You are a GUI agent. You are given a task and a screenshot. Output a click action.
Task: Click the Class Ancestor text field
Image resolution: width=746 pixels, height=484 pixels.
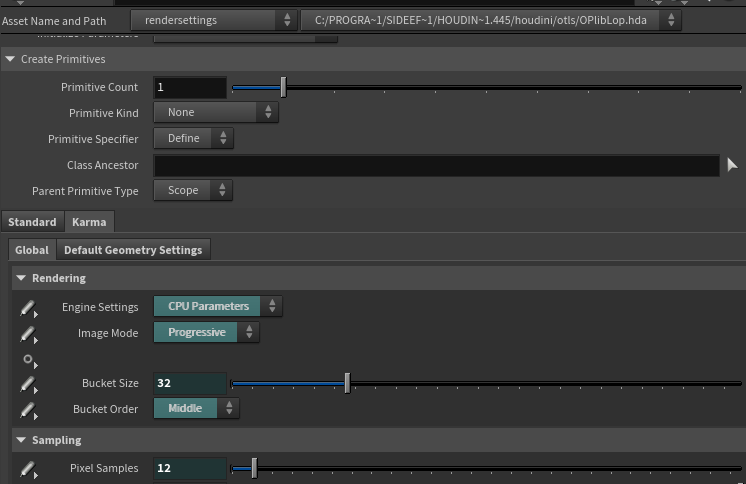pyautogui.click(x=436, y=165)
